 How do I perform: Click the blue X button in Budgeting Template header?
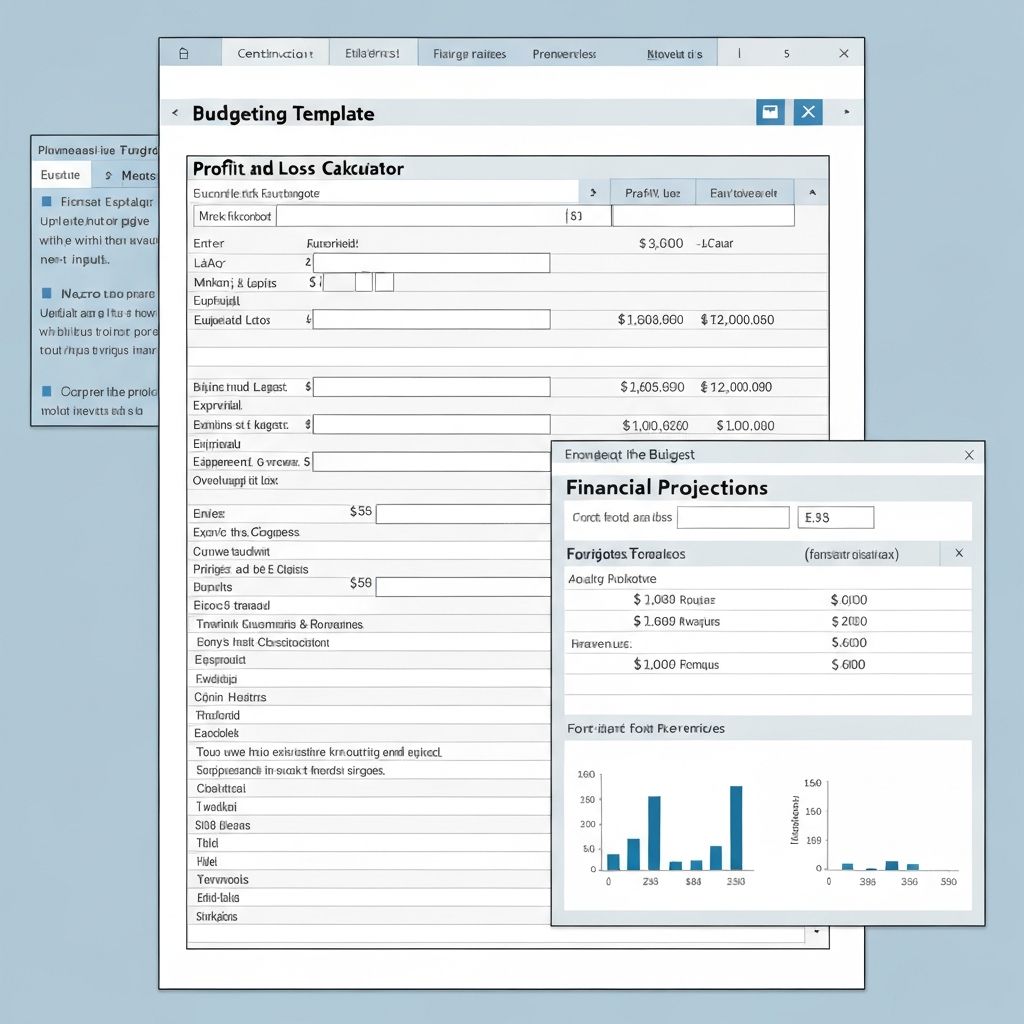point(808,112)
